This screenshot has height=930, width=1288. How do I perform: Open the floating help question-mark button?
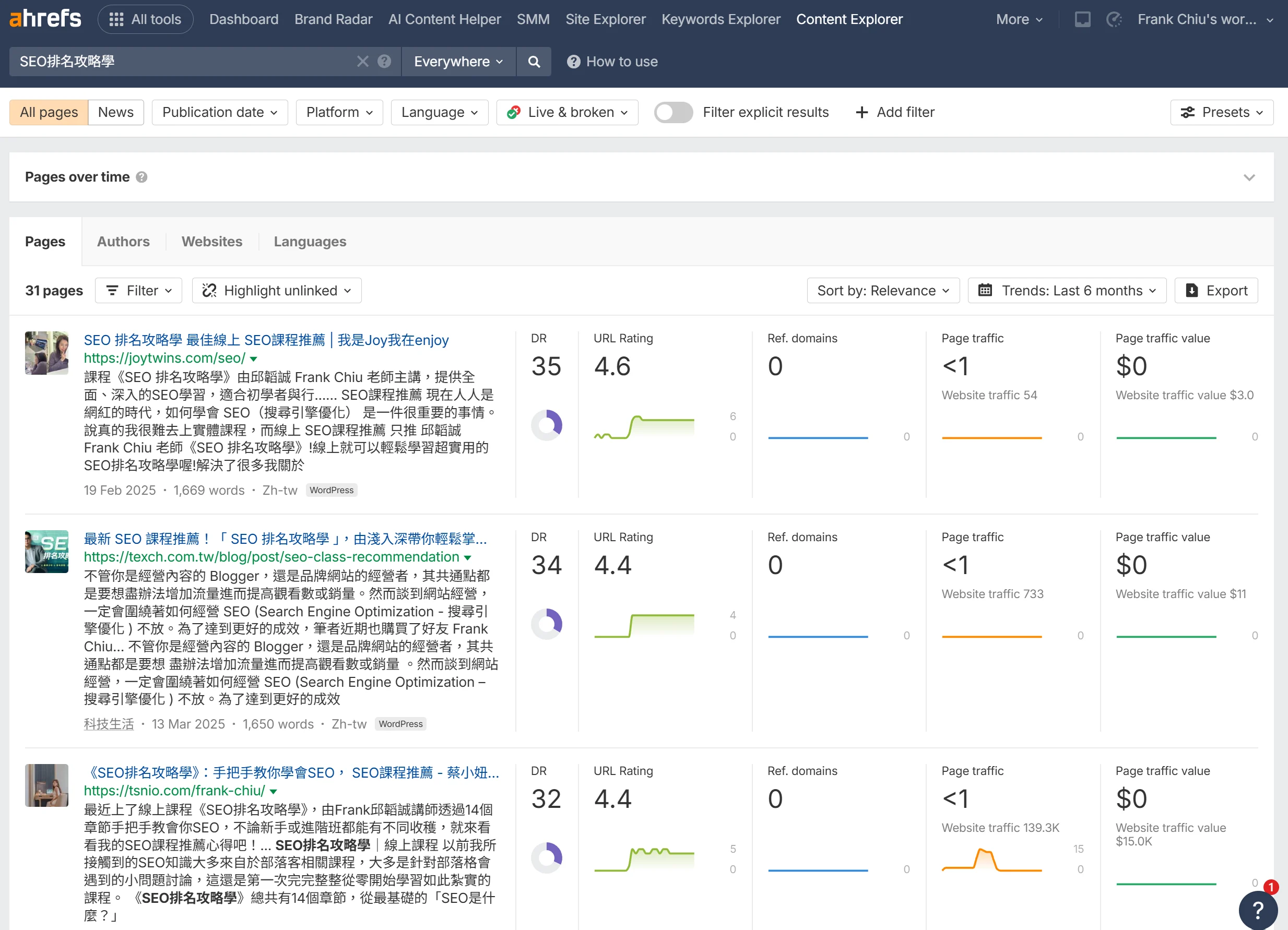1257,910
